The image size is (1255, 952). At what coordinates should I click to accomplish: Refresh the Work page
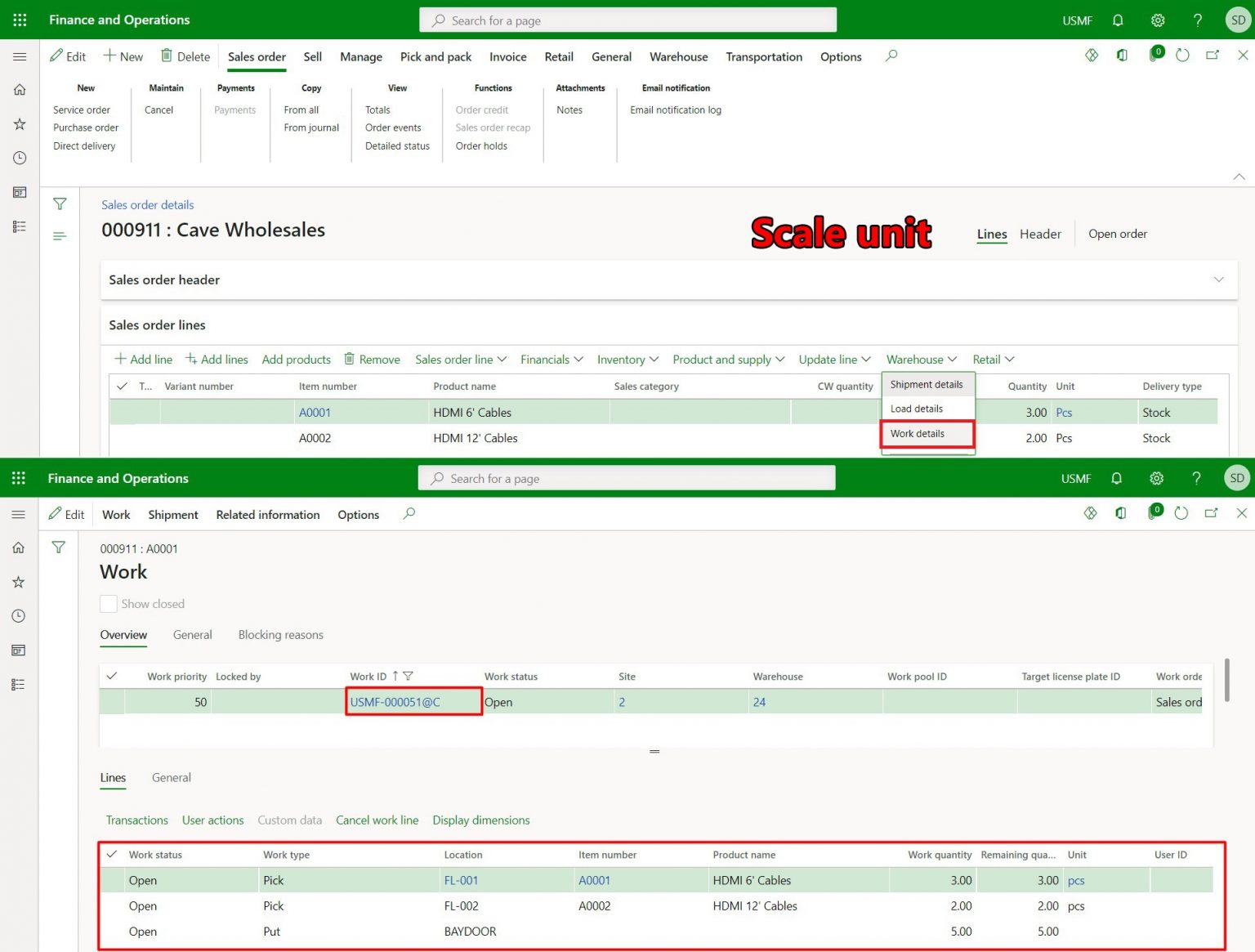click(1181, 513)
